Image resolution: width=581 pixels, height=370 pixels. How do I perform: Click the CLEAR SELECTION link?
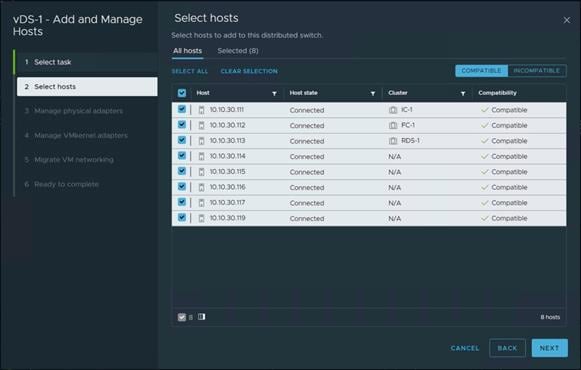[249, 71]
